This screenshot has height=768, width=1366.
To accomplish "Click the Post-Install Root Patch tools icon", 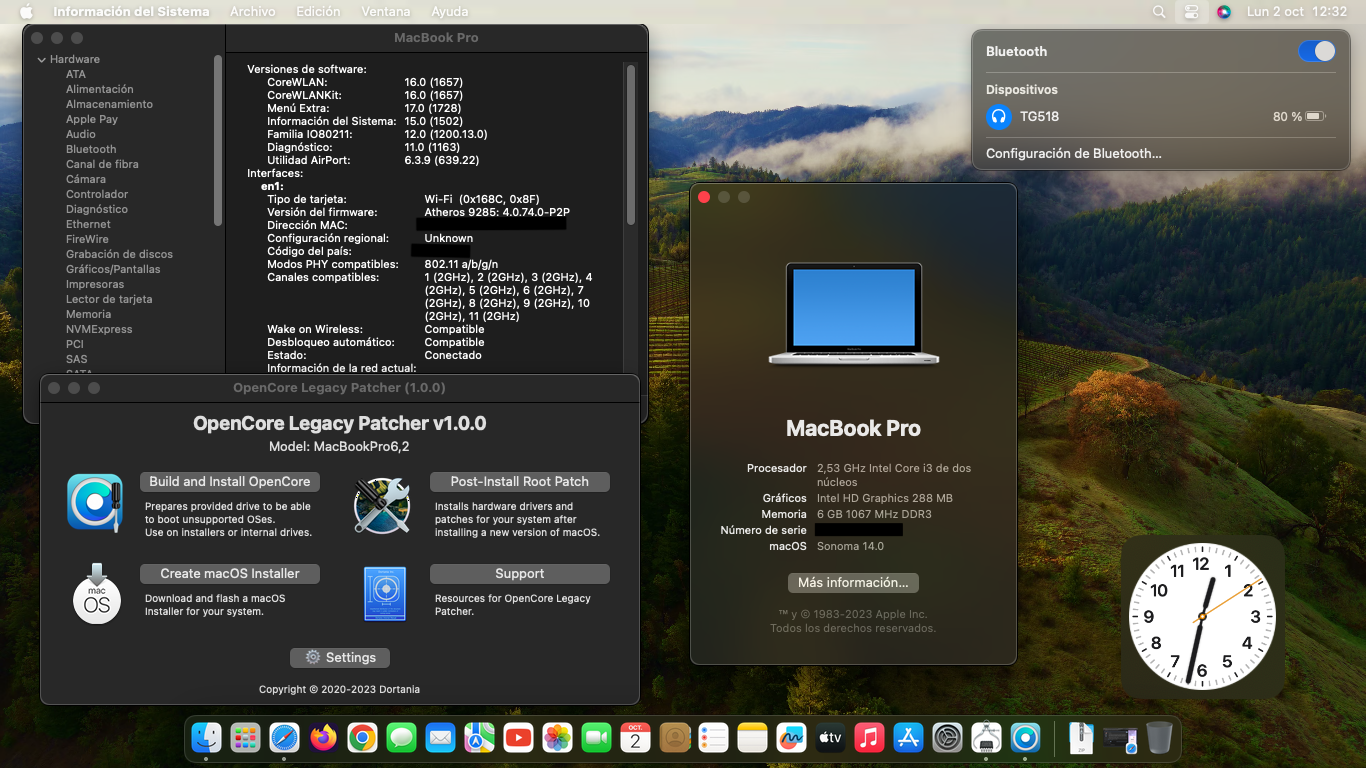I will tap(382, 505).
